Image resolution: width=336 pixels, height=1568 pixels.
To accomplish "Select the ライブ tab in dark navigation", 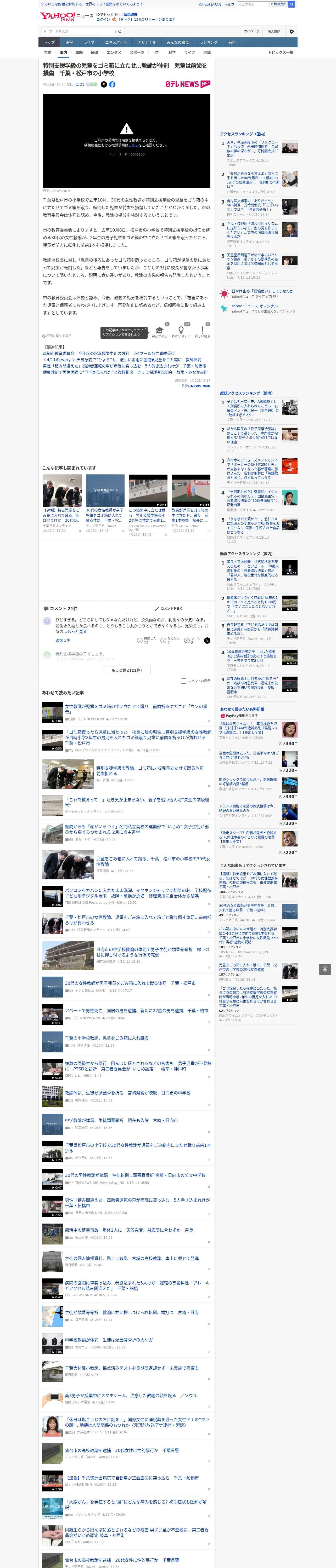I will pyautogui.click(x=89, y=43).
